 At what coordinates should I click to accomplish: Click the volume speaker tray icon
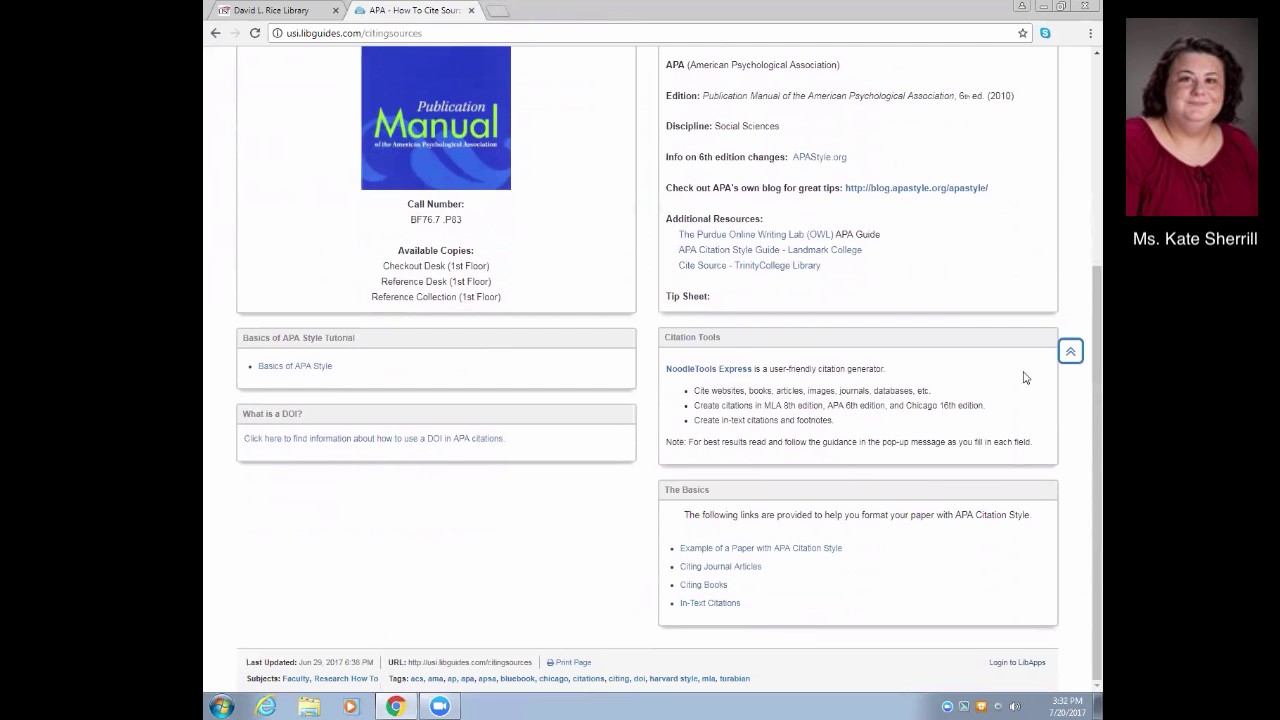pos(1015,706)
